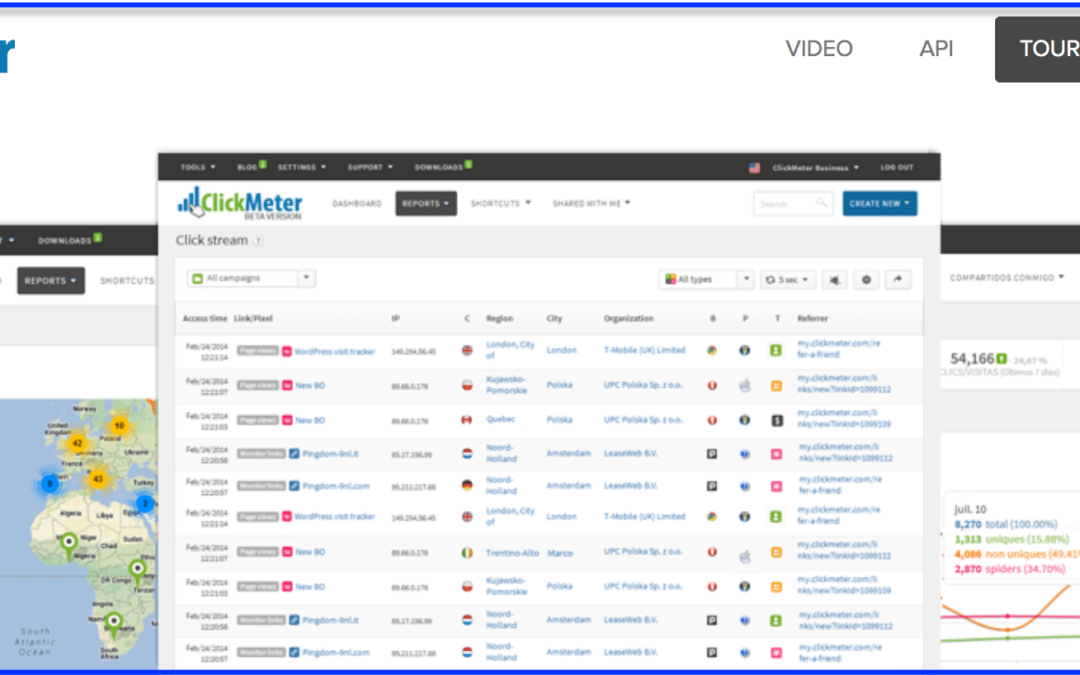Open the All types filter dropdown
Viewport: 1080px width, 675px height.
[706, 280]
